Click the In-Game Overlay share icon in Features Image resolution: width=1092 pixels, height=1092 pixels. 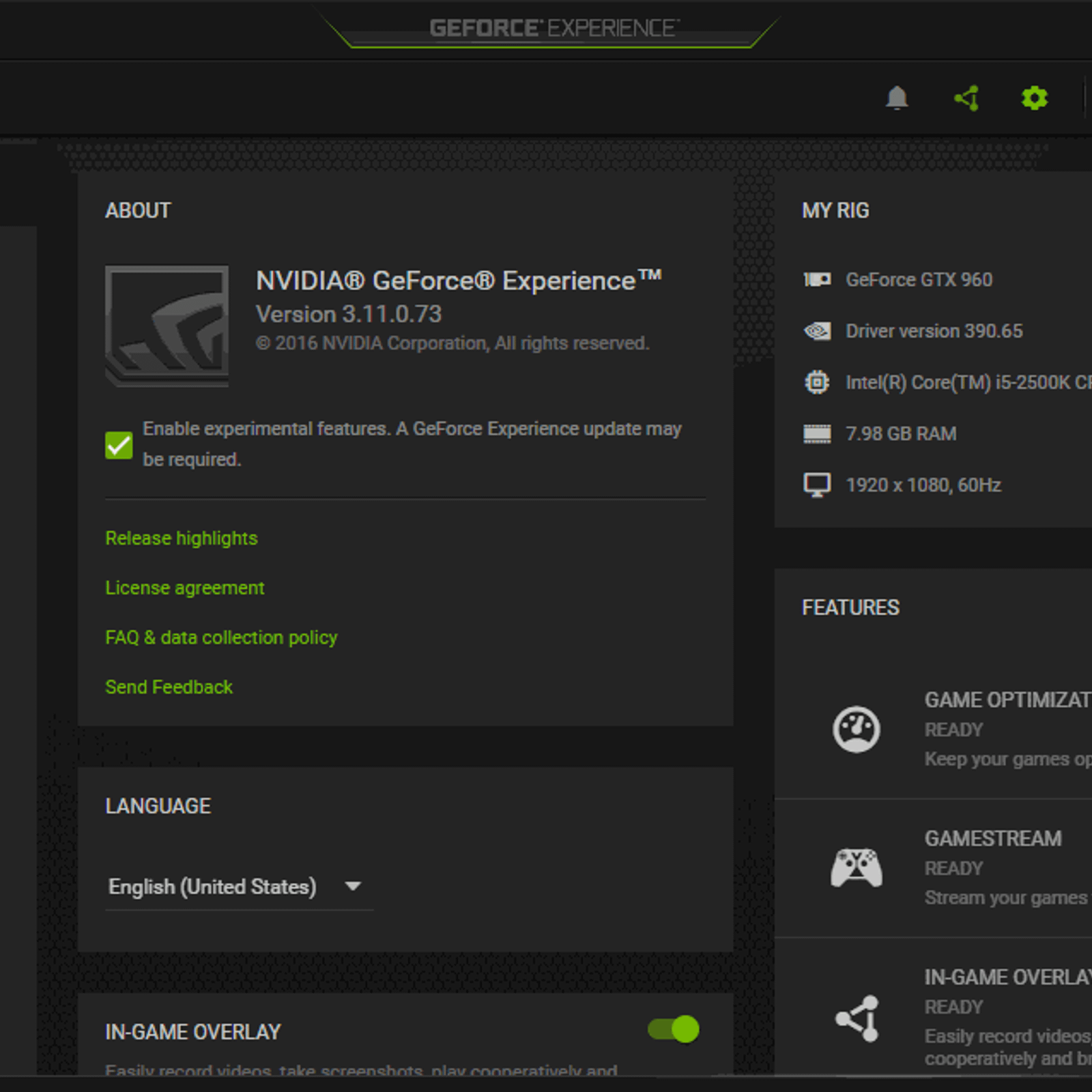[x=857, y=1018]
